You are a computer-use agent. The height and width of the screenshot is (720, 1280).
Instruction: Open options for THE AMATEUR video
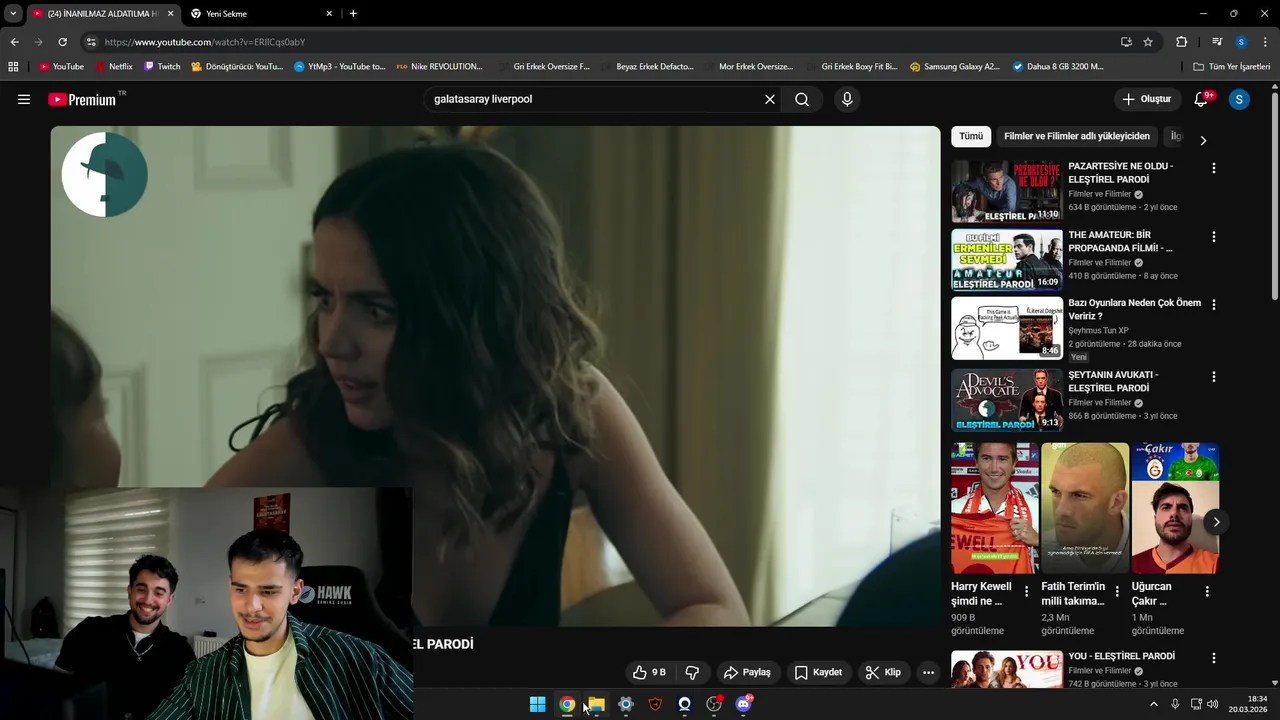point(1214,237)
